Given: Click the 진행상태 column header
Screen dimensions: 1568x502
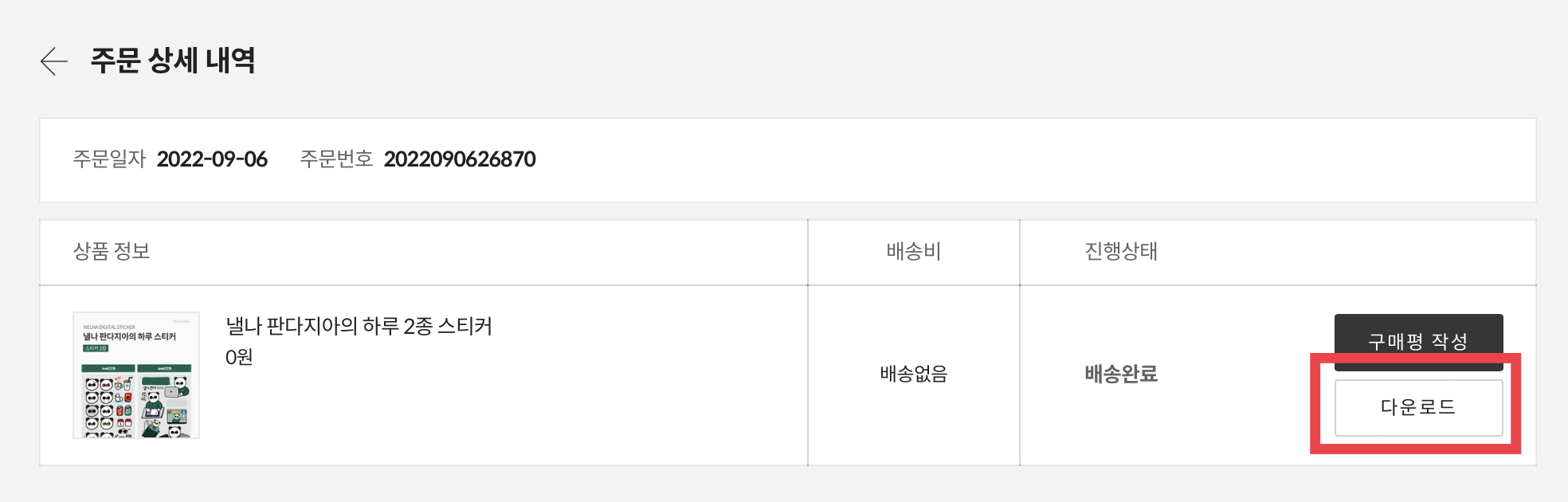Looking at the screenshot, I should (x=1121, y=252).
